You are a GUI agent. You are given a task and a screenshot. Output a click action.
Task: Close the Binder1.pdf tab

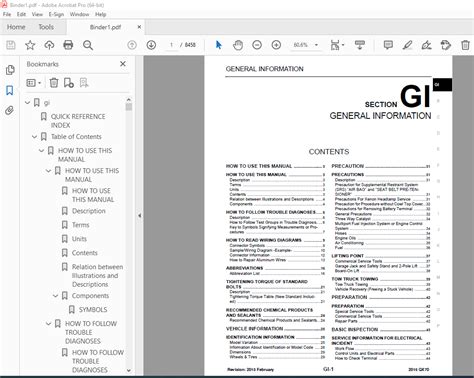point(139,27)
